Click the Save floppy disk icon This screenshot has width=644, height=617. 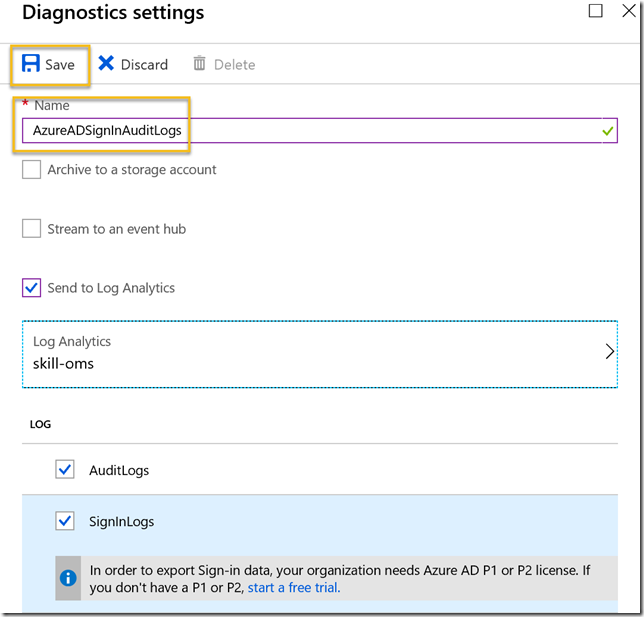pyautogui.click(x=31, y=64)
